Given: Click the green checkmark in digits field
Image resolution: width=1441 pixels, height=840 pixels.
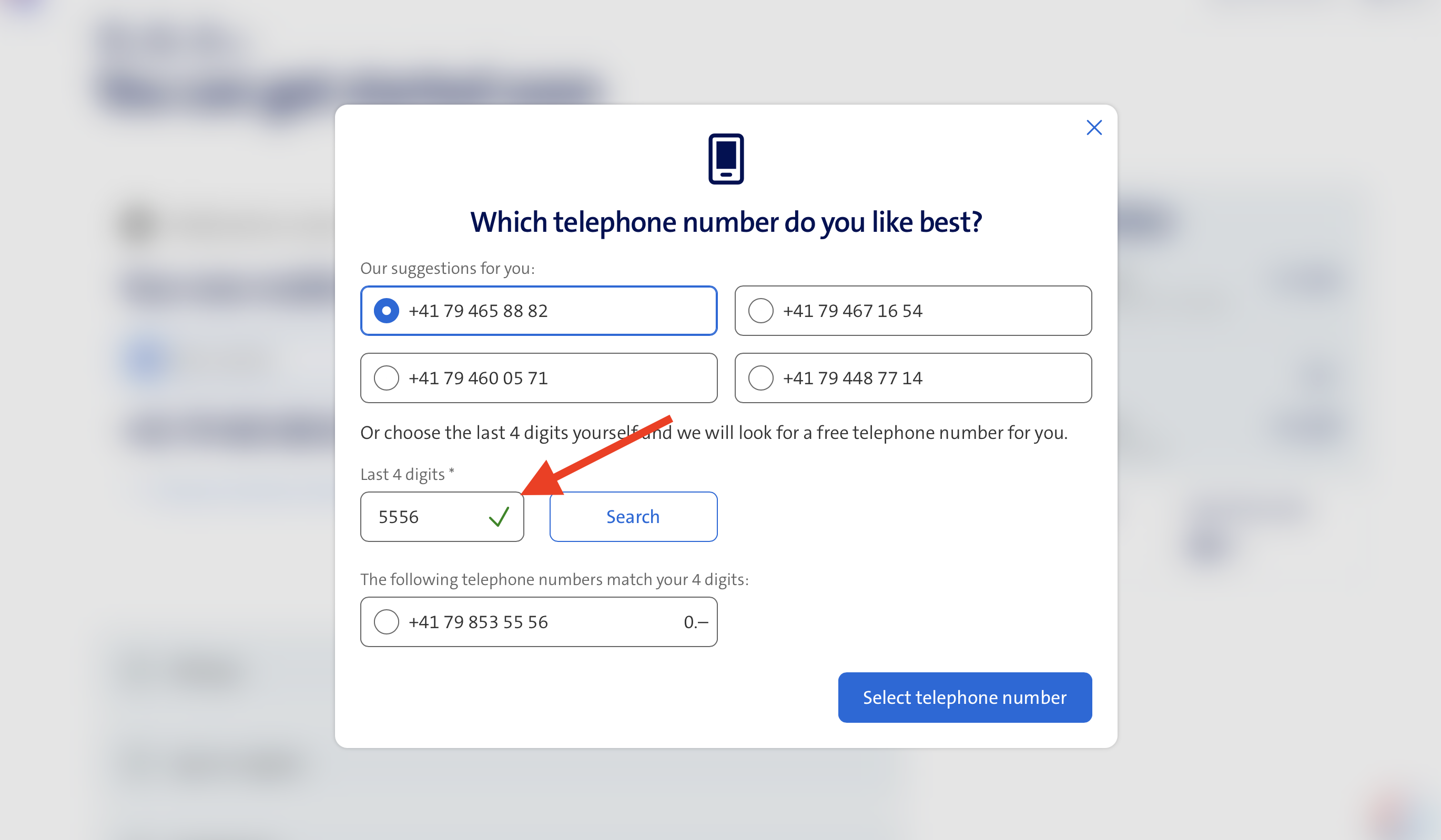Looking at the screenshot, I should pyautogui.click(x=499, y=517).
